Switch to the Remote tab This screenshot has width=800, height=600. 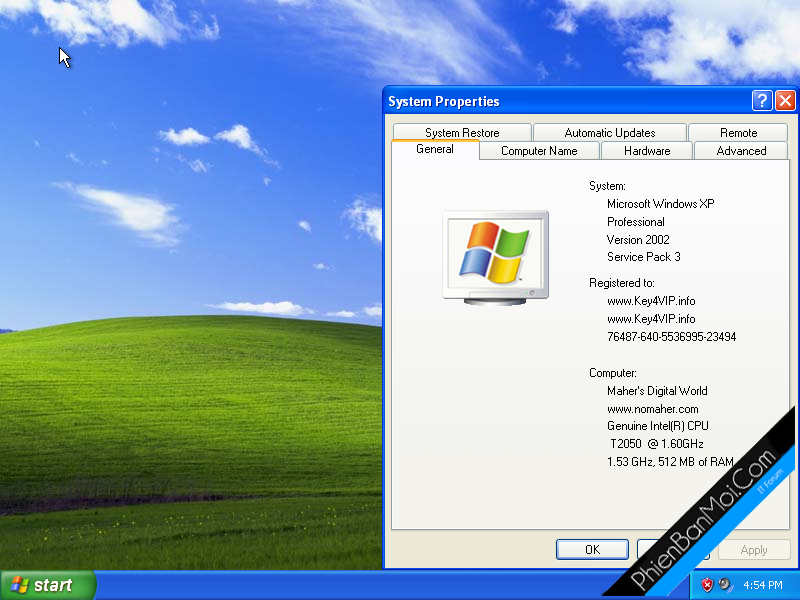pyautogui.click(x=738, y=133)
